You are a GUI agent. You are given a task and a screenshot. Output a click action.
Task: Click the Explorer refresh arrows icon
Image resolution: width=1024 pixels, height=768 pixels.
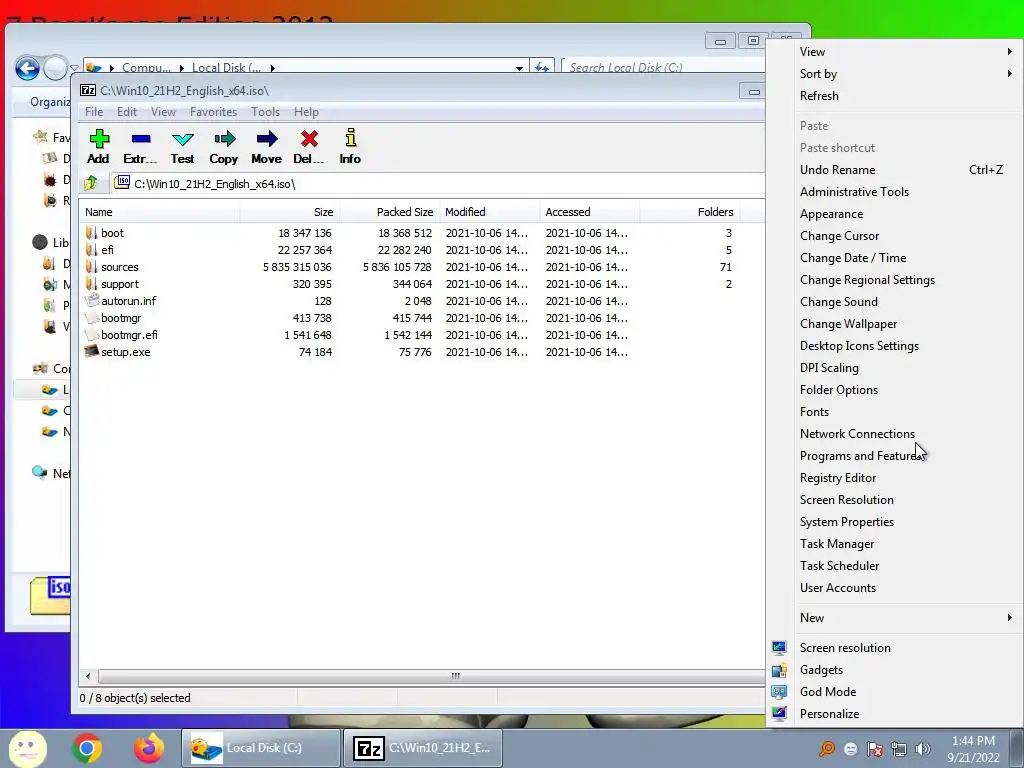(541, 67)
